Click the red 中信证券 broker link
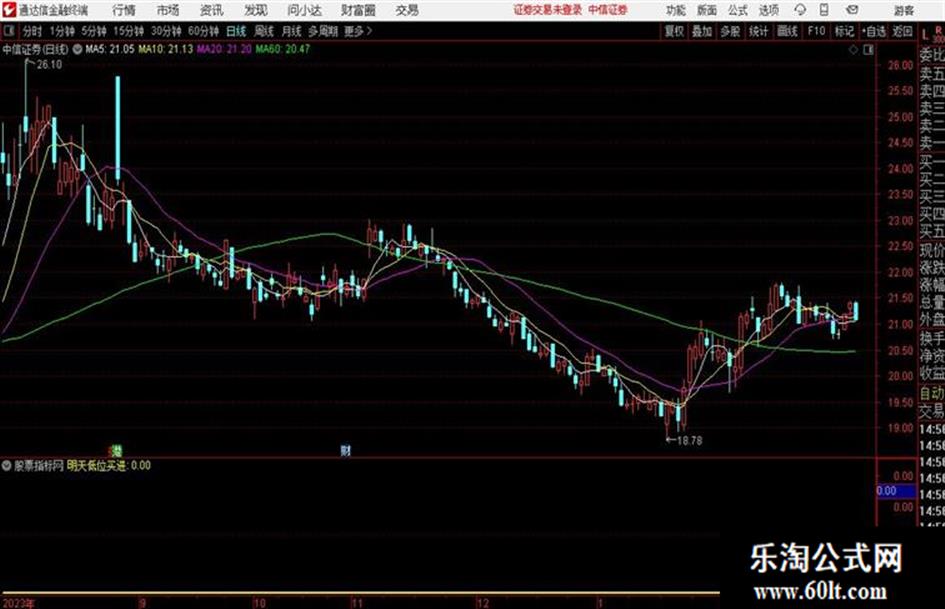This screenshot has width=945, height=609. click(x=608, y=10)
